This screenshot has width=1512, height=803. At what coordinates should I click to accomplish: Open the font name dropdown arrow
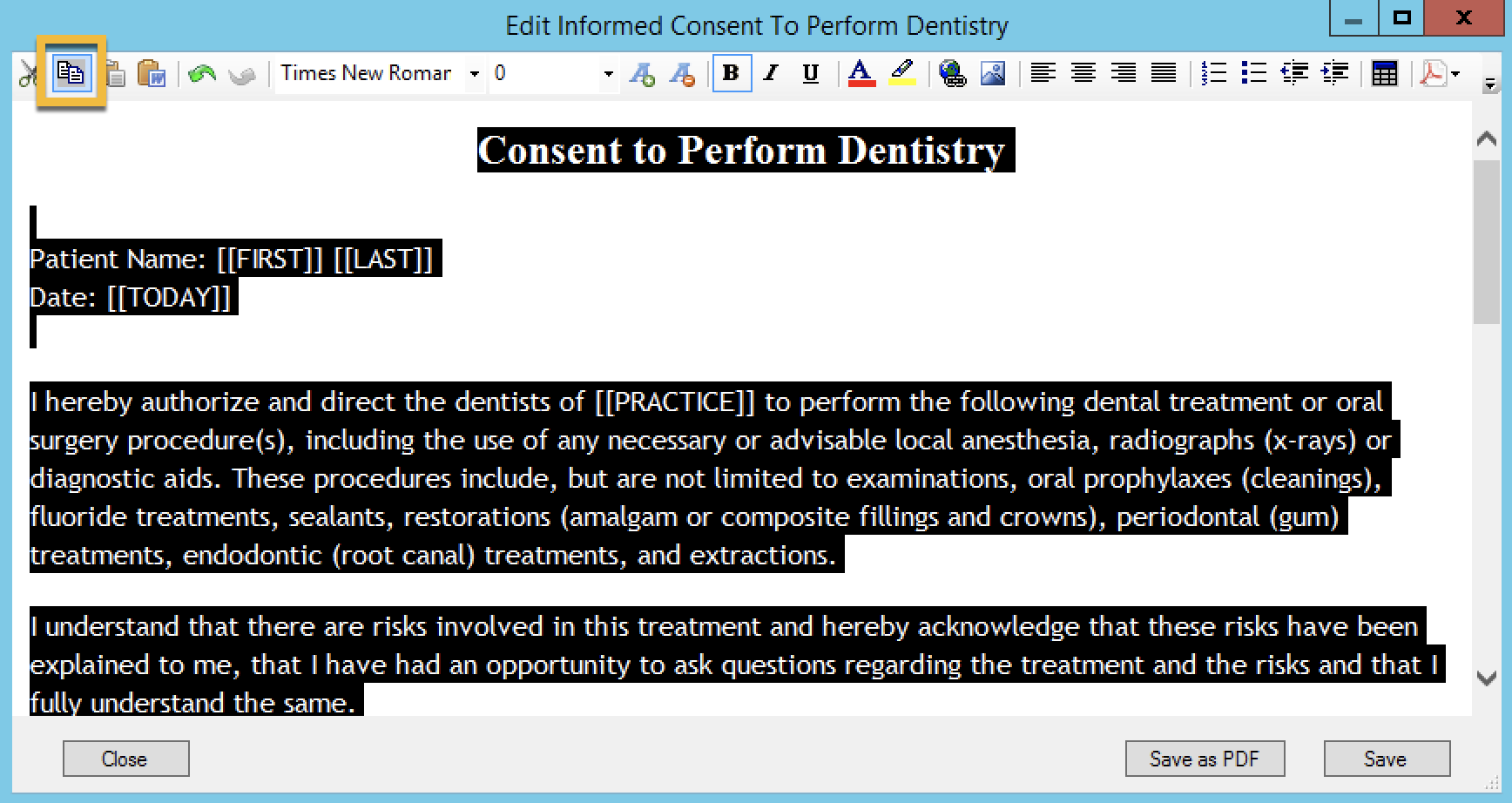pos(475,74)
